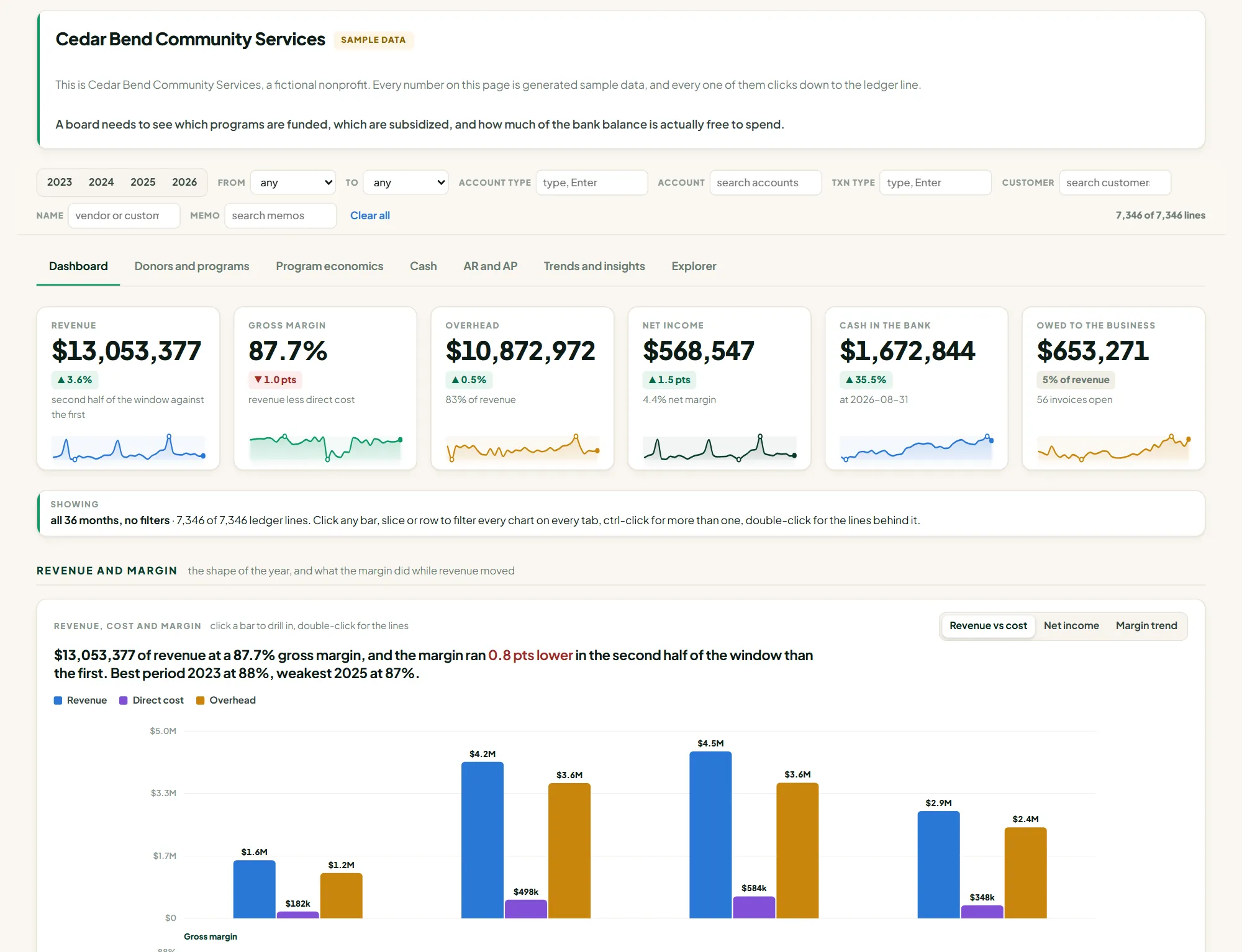Open the Trends and insights tab
Image resolution: width=1242 pixels, height=952 pixels.
(x=594, y=266)
